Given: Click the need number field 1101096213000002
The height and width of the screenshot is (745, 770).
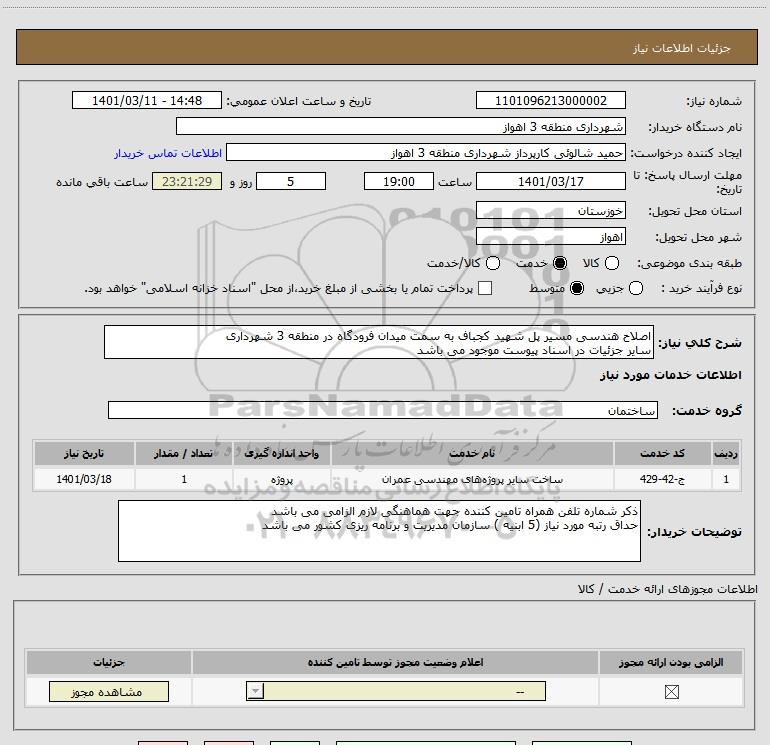Looking at the screenshot, I should (550, 100).
